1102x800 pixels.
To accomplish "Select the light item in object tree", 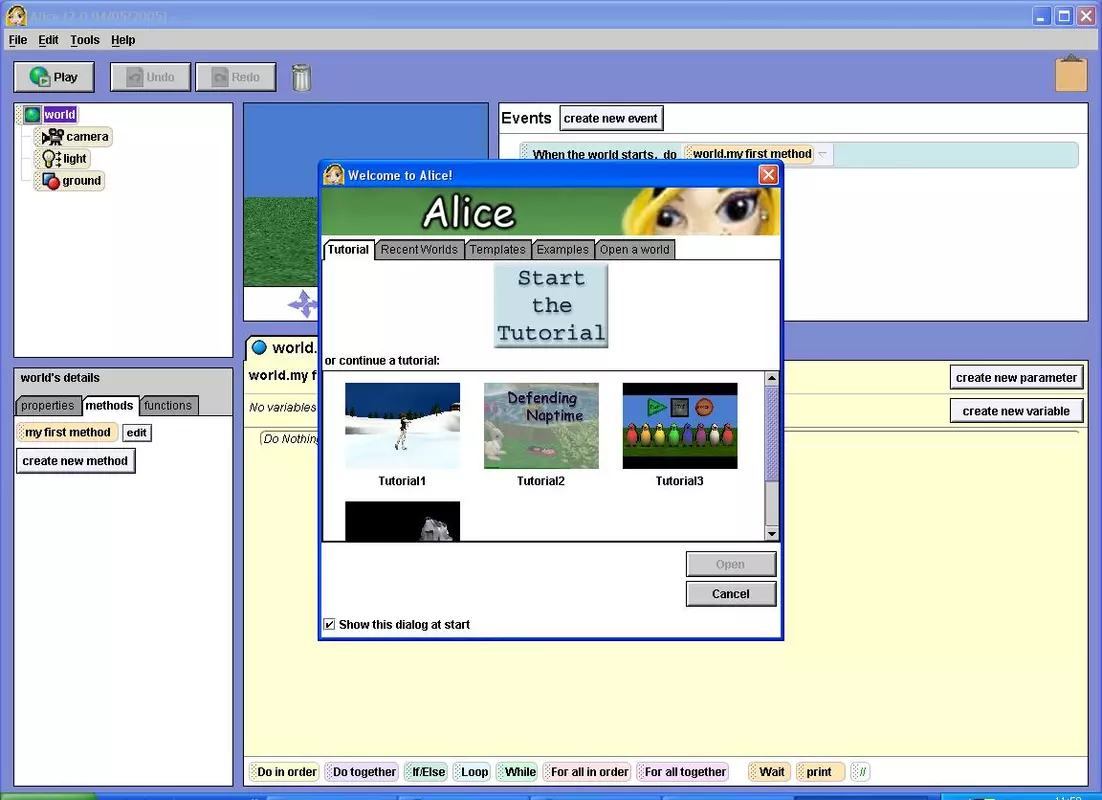I will [65, 159].
